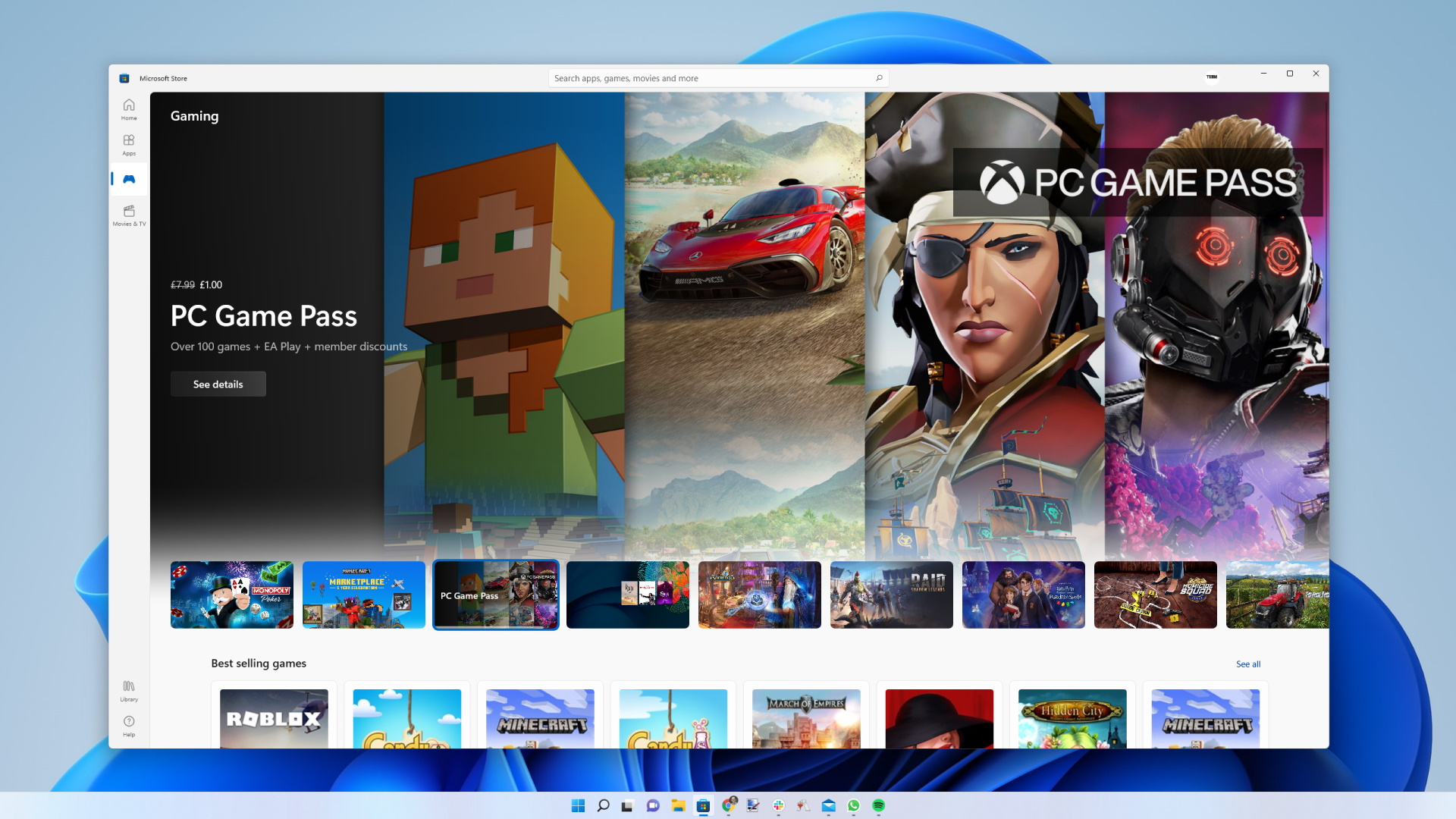Open WhatsApp from the Windows taskbar
1456x819 pixels.
(854, 805)
